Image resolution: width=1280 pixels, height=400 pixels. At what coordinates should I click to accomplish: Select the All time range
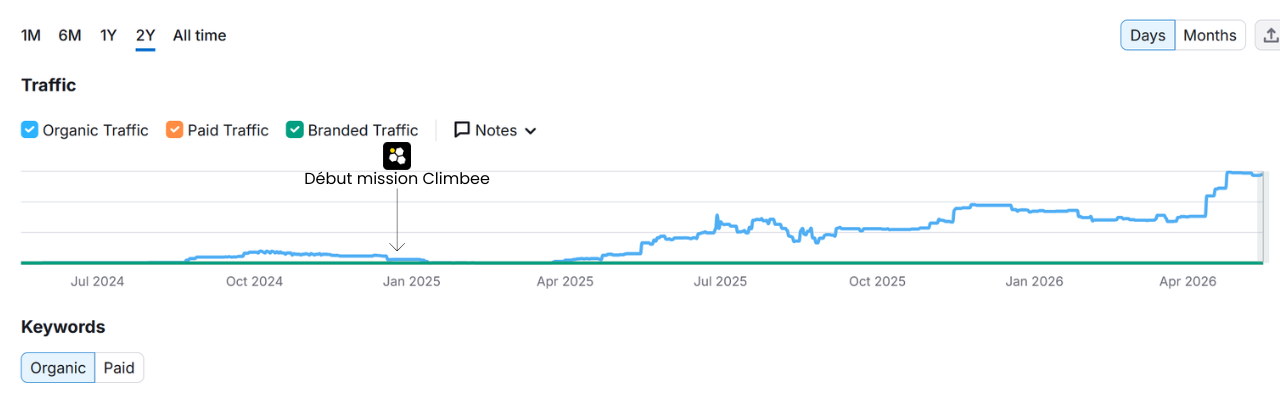(x=200, y=35)
